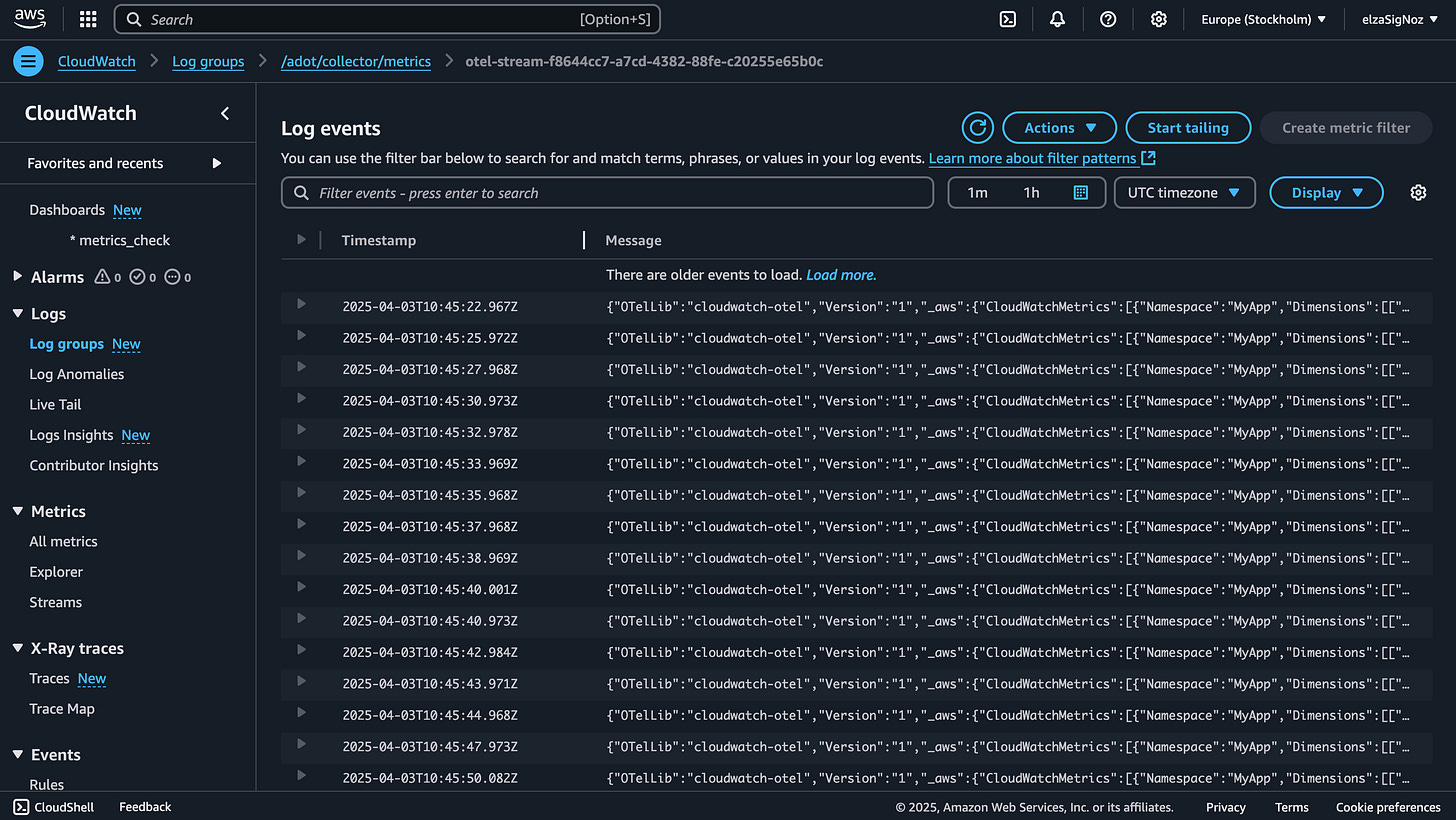This screenshot has width=1456, height=820.
Task: Collapse the Metrics navigation section
Action: tap(17, 511)
